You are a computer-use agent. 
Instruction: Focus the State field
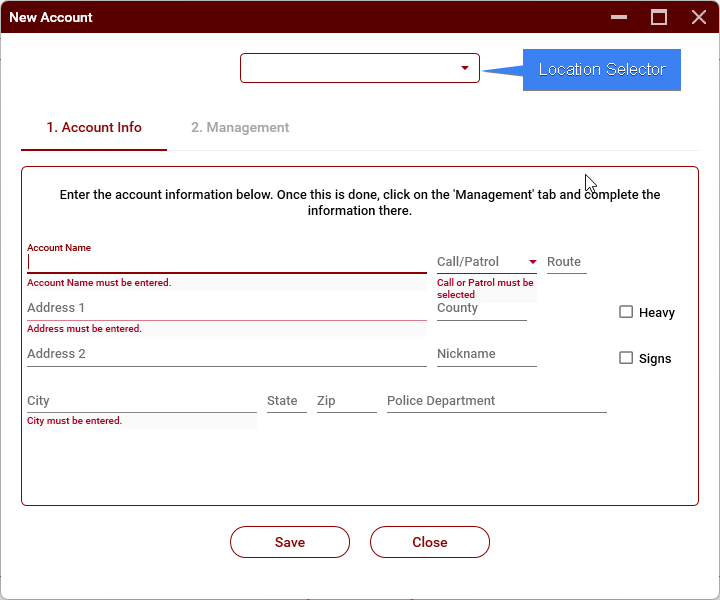coord(286,401)
